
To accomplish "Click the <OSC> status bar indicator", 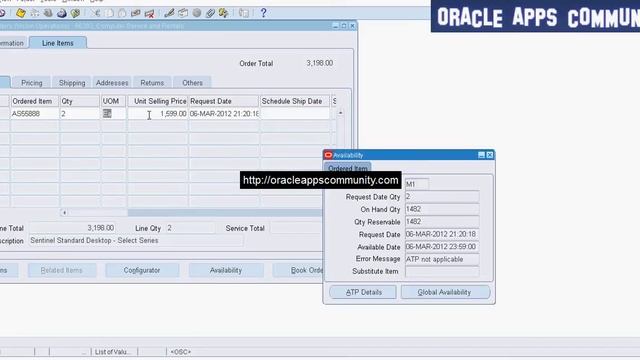I will click(x=181, y=351).
